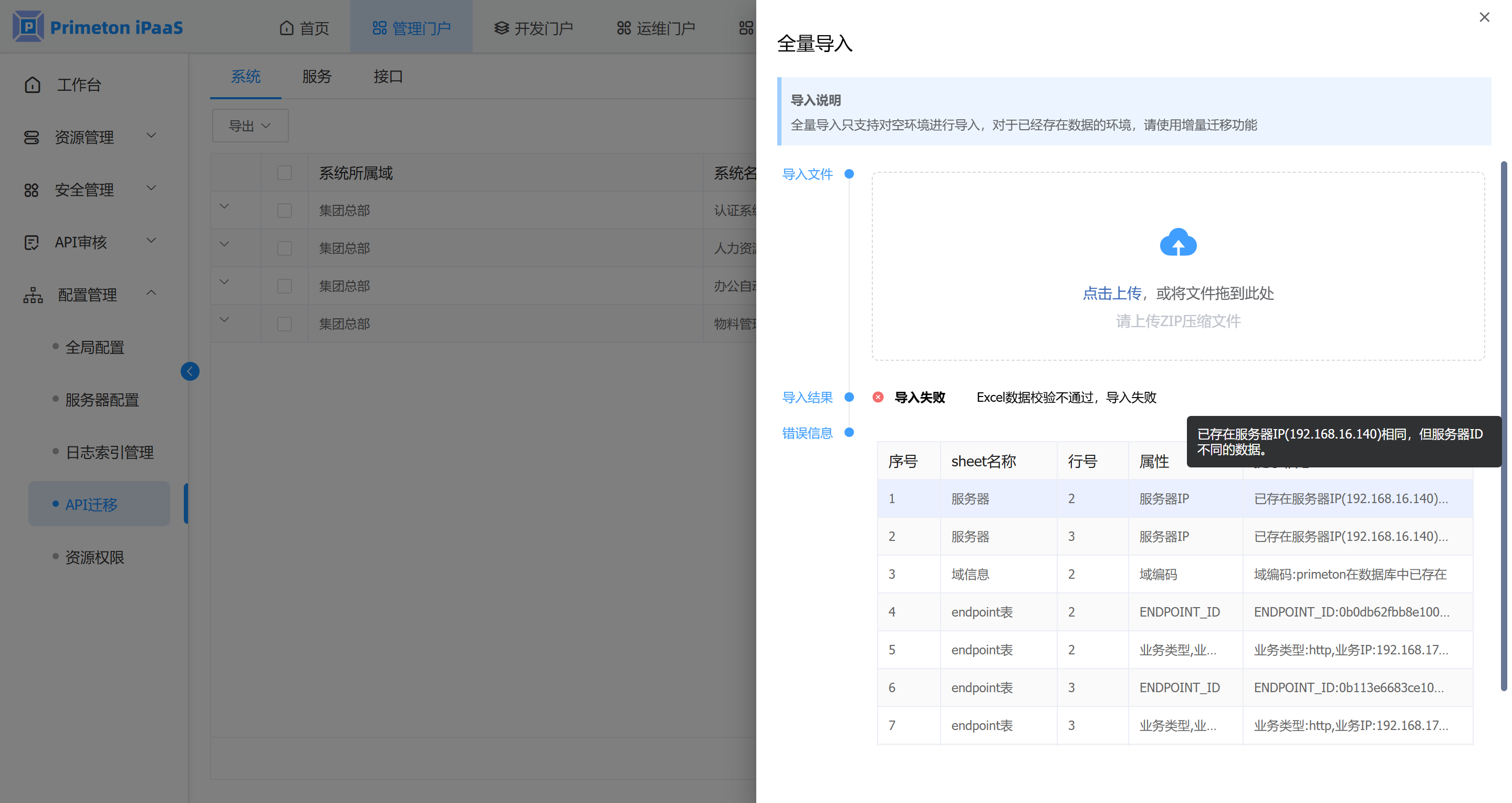Image resolution: width=1512 pixels, height=803 pixels.
Task: Click the 安全管理 grid icon
Action: 32,190
